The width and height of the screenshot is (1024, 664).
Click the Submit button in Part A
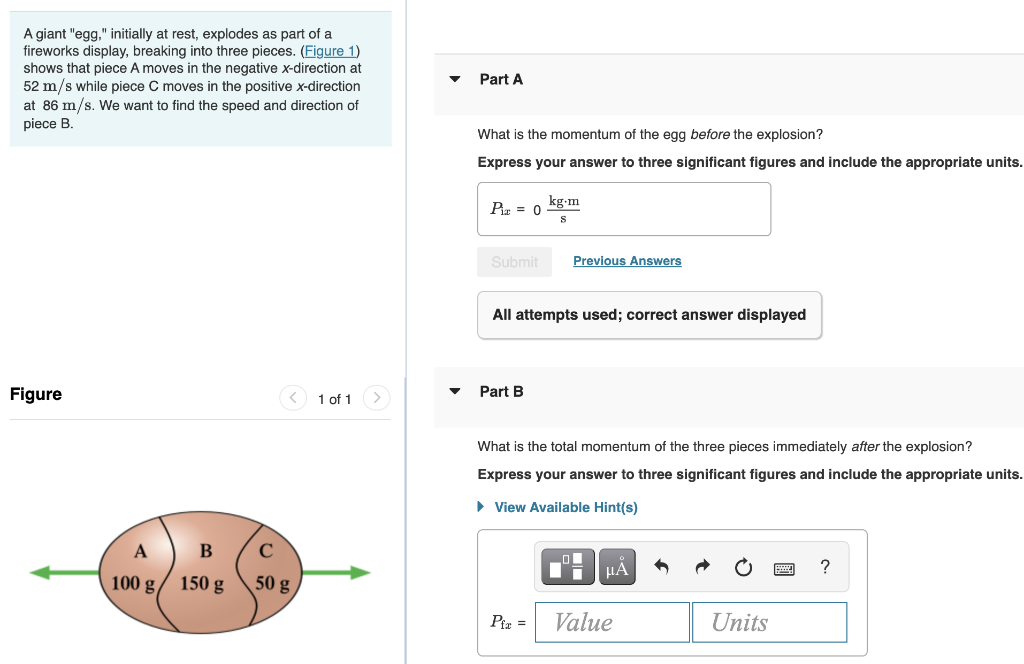point(514,261)
